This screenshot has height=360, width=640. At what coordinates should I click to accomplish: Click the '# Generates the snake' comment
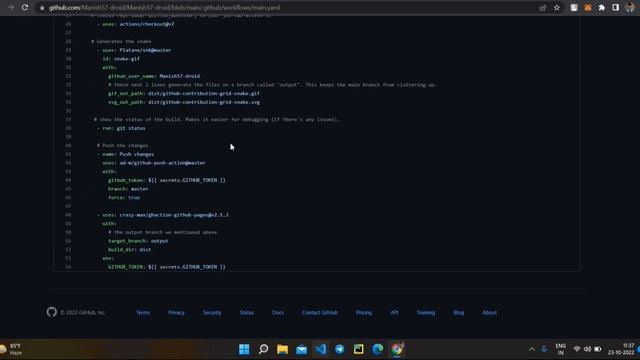121,42
